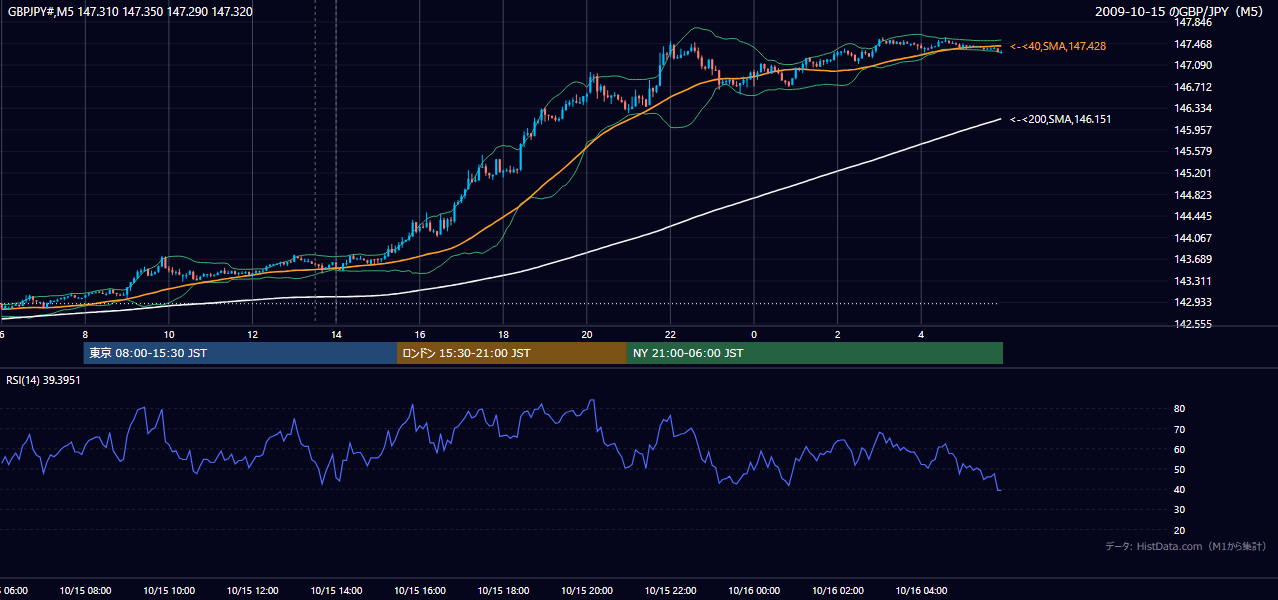Click the 10/16 00:00 time label
Screen dimensions: 1278x600
pos(754,591)
